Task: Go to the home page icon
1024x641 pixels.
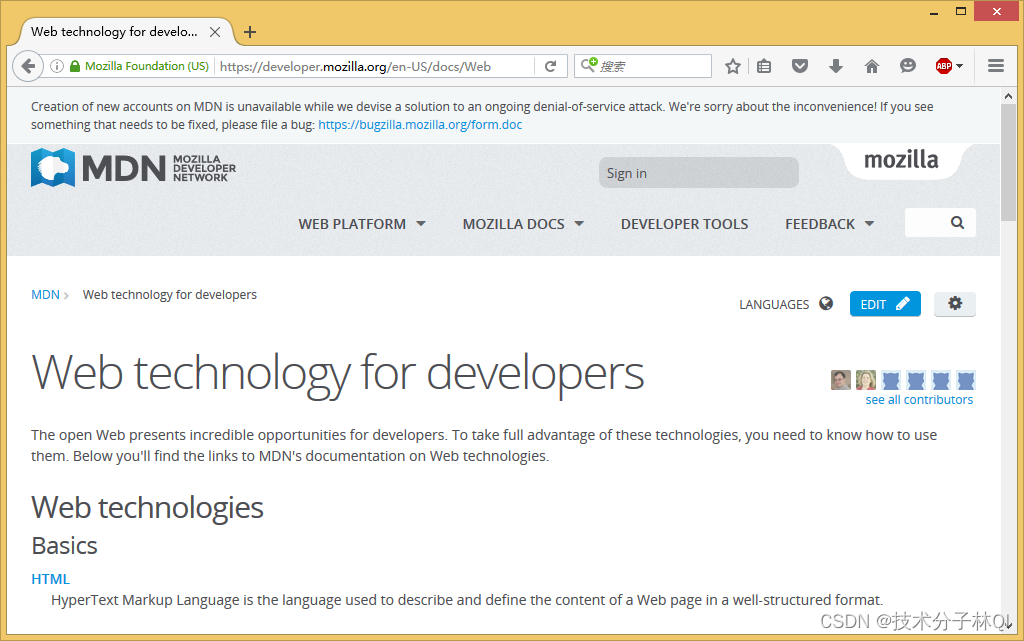Action: [872, 66]
